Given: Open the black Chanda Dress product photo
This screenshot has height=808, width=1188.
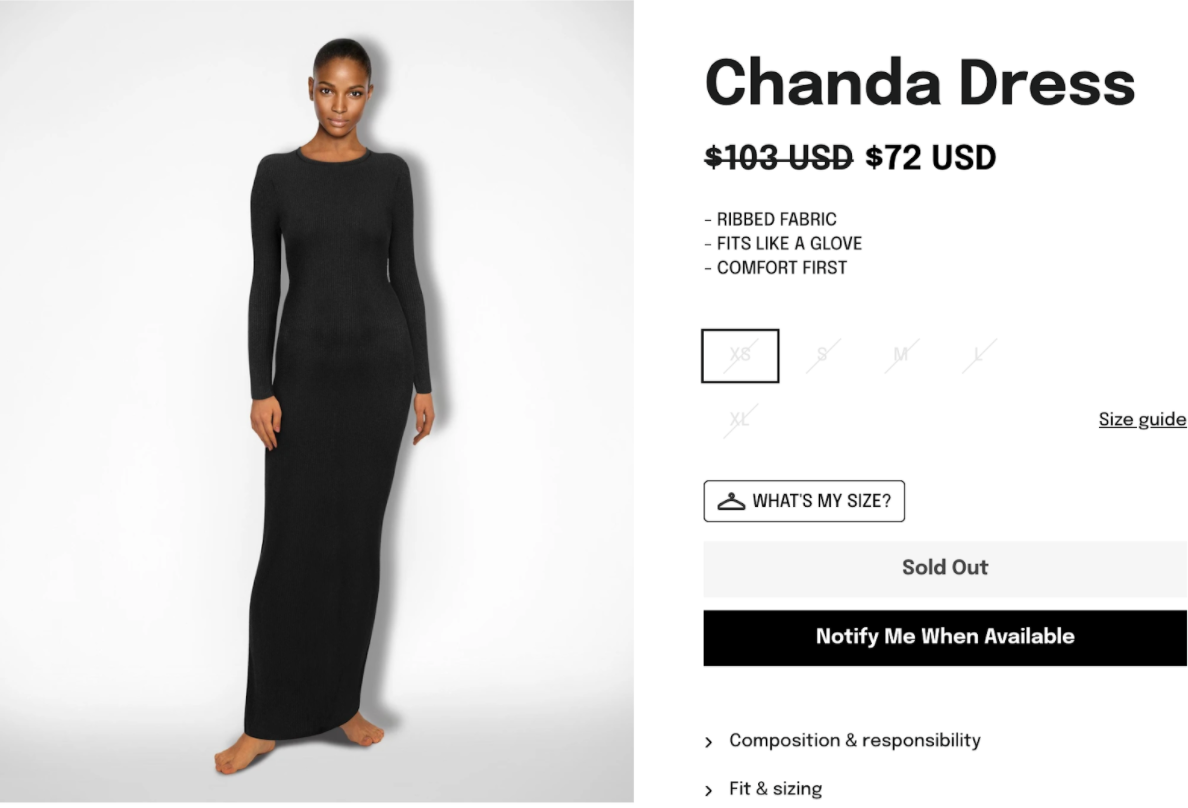Looking at the screenshot, I should 317,401.
